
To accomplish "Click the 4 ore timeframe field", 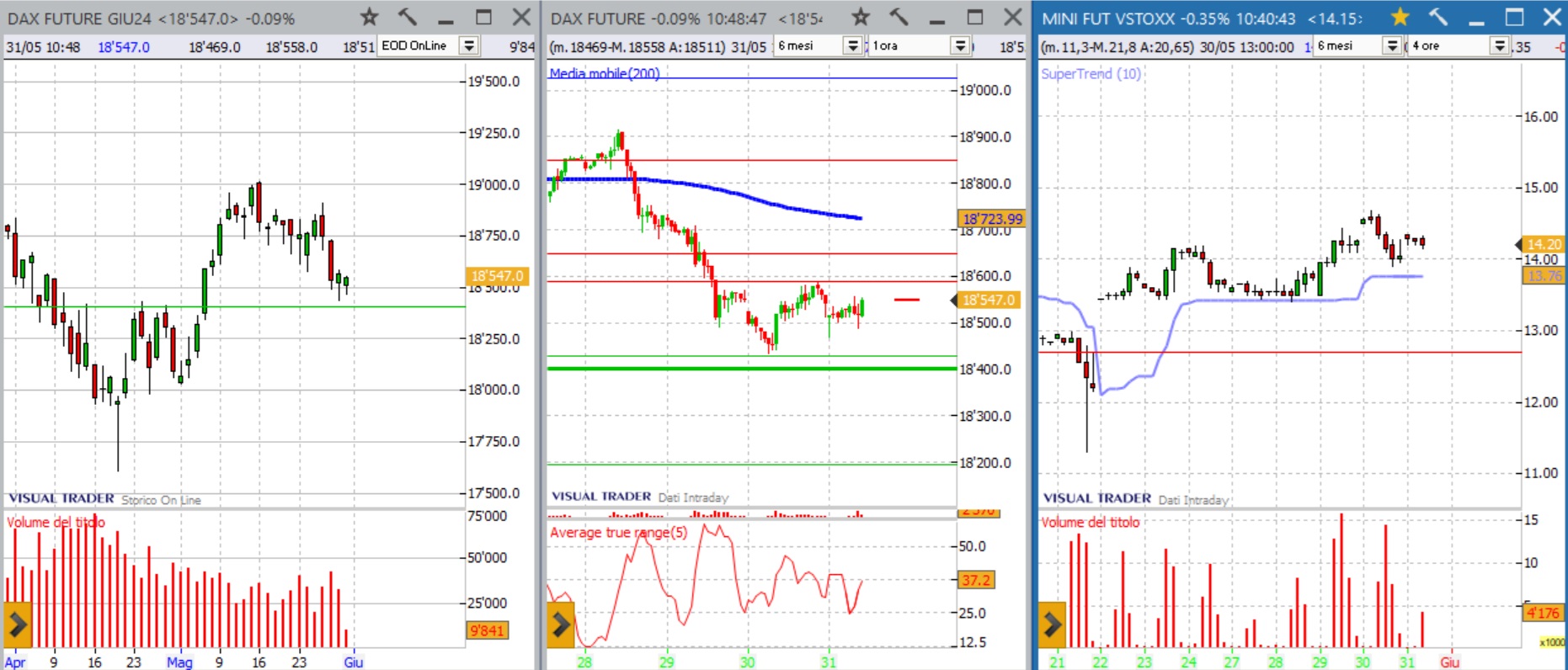I will [x=1449, y=45].
